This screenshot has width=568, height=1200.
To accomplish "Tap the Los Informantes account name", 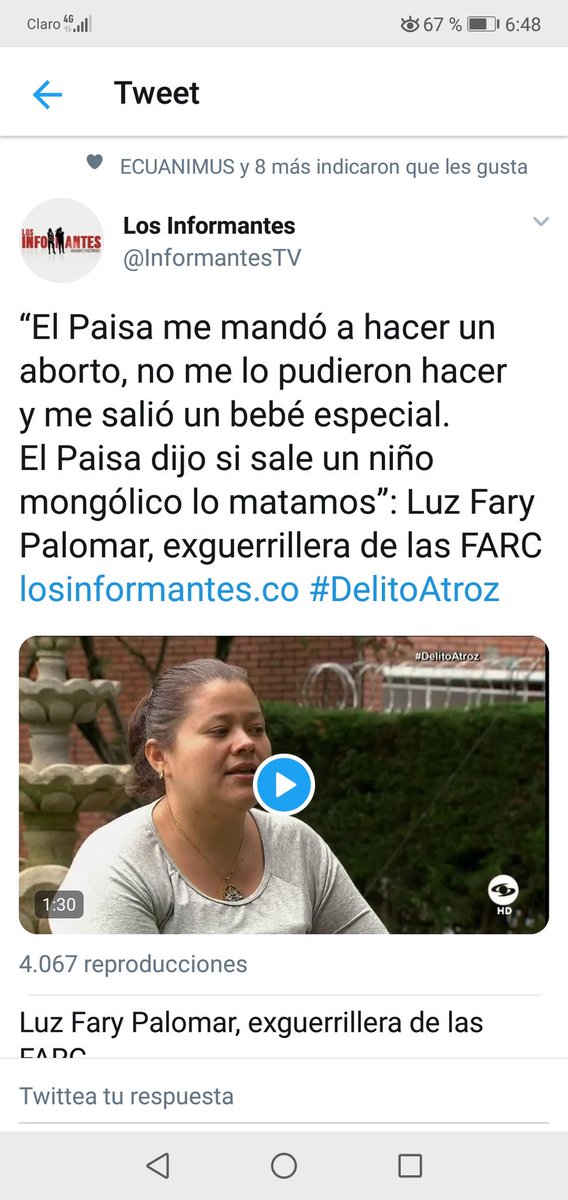I will [x=209, y=226].
